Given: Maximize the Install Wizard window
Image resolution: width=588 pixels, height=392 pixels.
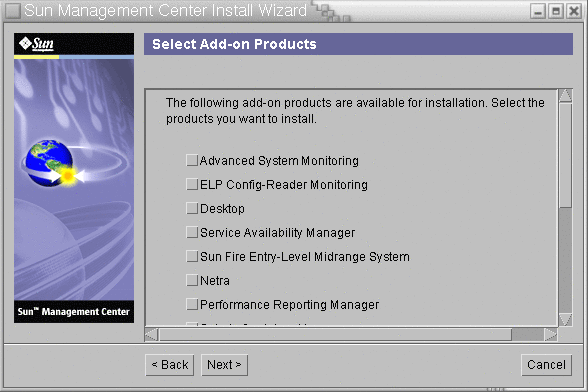Looking at the screenshot, I should [556, 11].
